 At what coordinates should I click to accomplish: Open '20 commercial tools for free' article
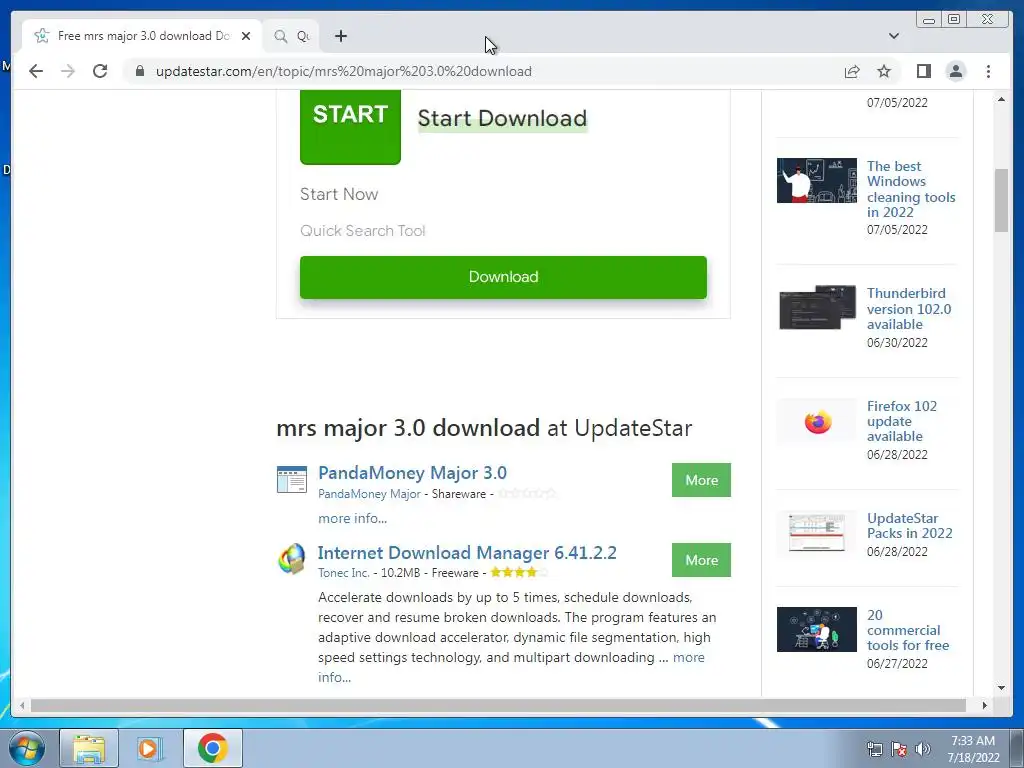908,630
